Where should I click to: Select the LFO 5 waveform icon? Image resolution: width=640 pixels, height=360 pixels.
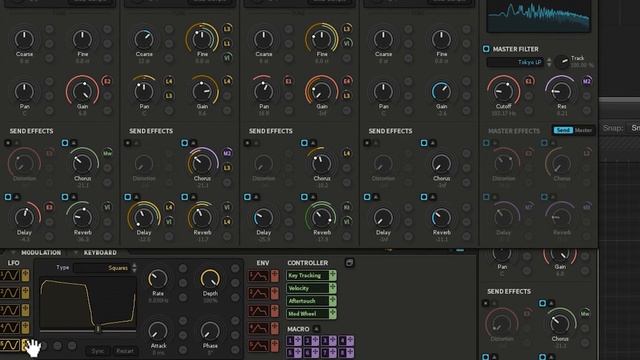(10, 345)
